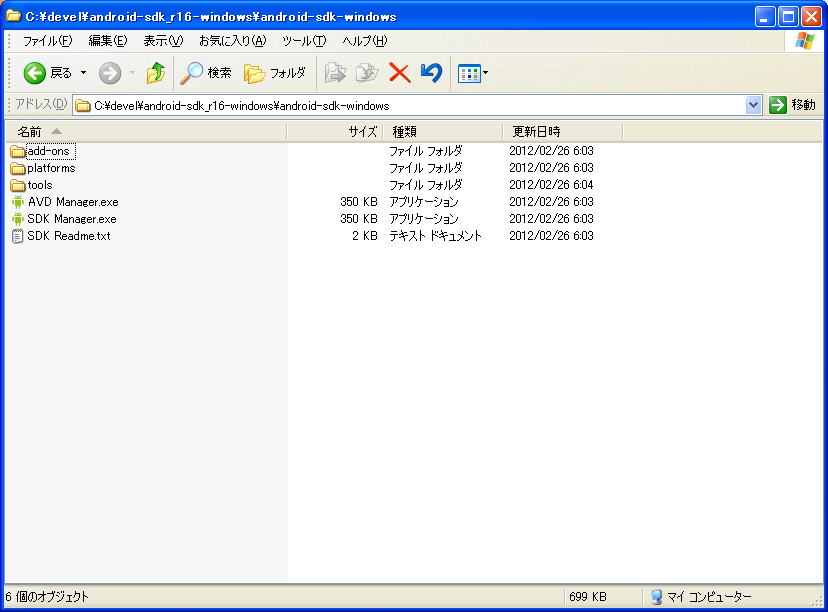Click the folder icon in address bar

(x=82, y=106)
